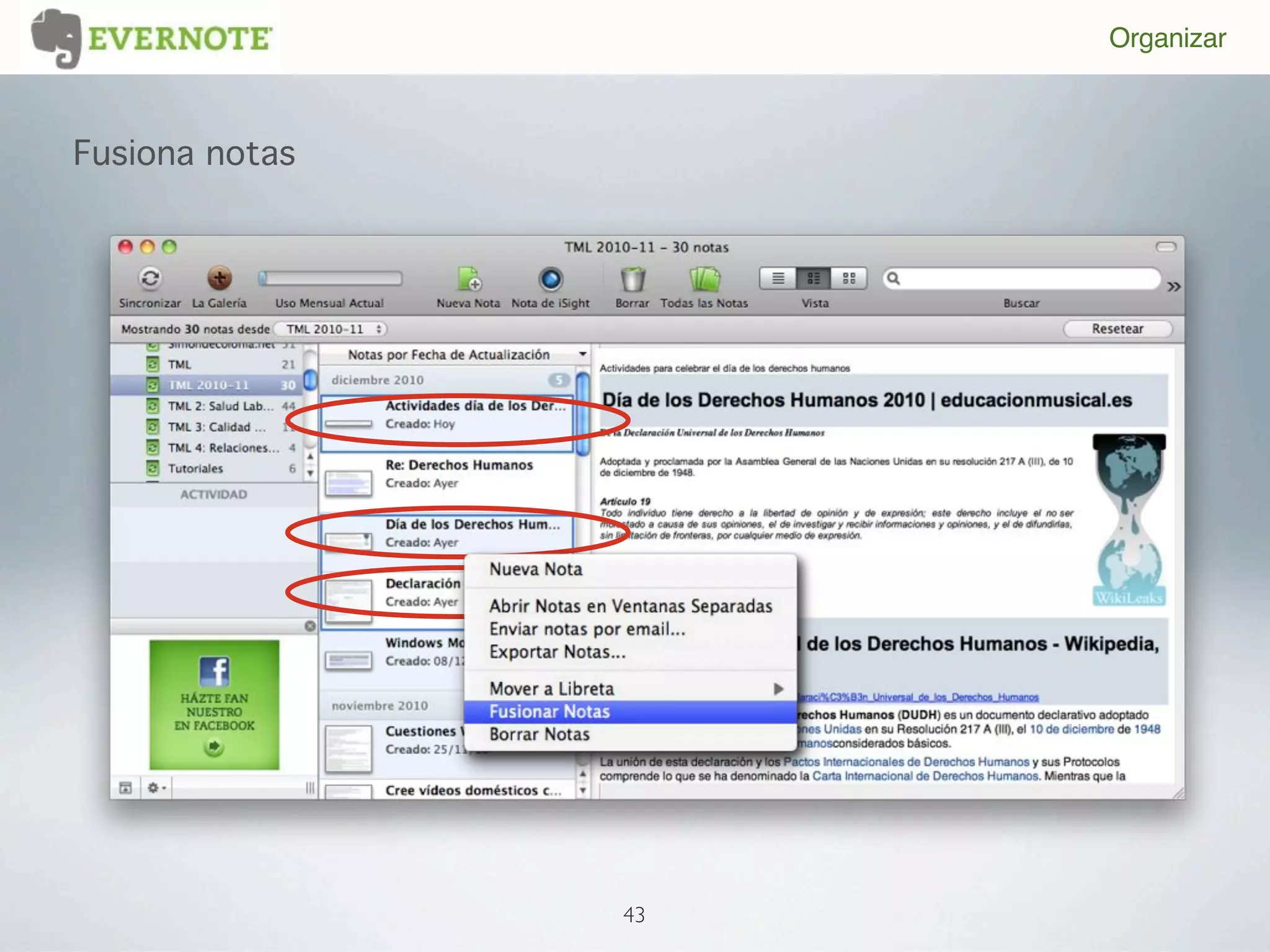Click the Día de los Derechos Humanos 2010 heading
Image resolution: width=1270 pixels, height=952 pixels.
[x=867, y=400]
